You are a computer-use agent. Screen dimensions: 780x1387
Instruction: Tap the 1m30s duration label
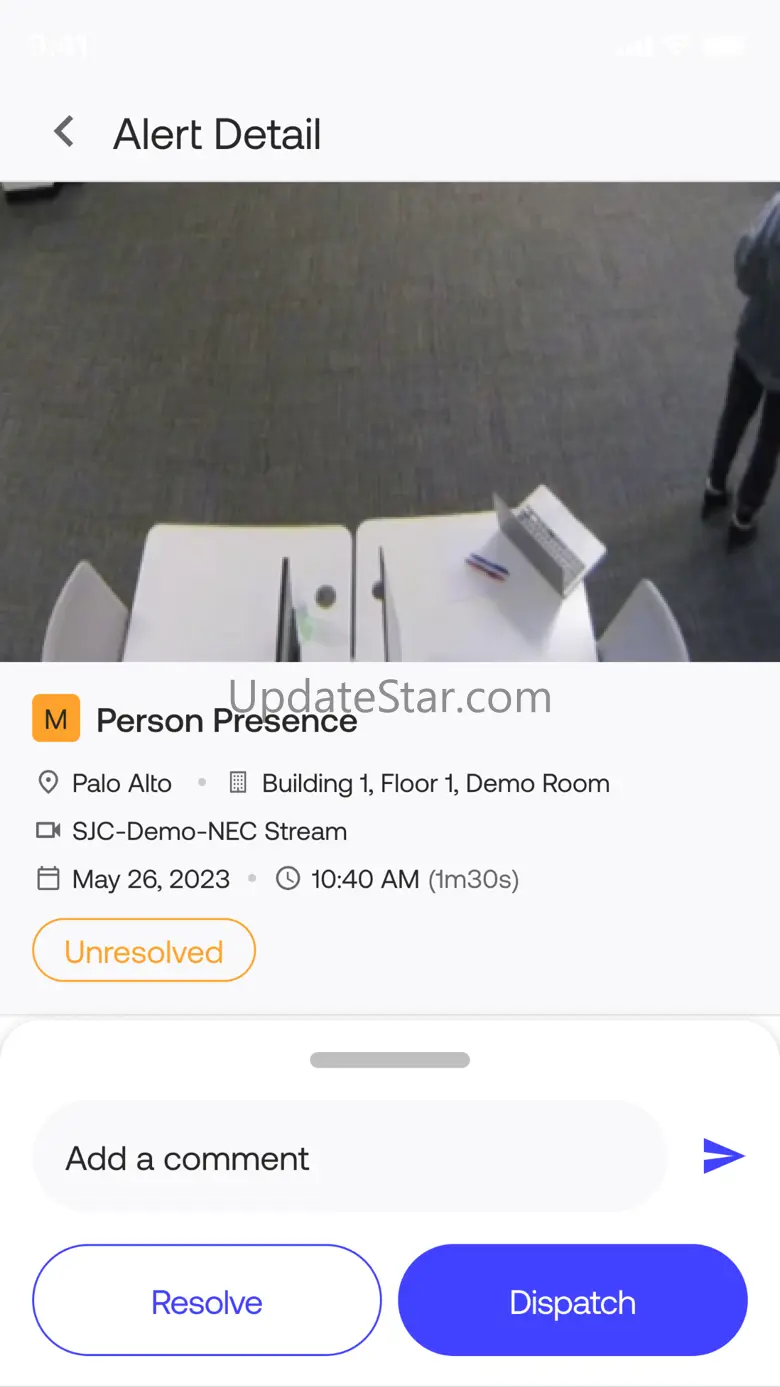(474, 879)
